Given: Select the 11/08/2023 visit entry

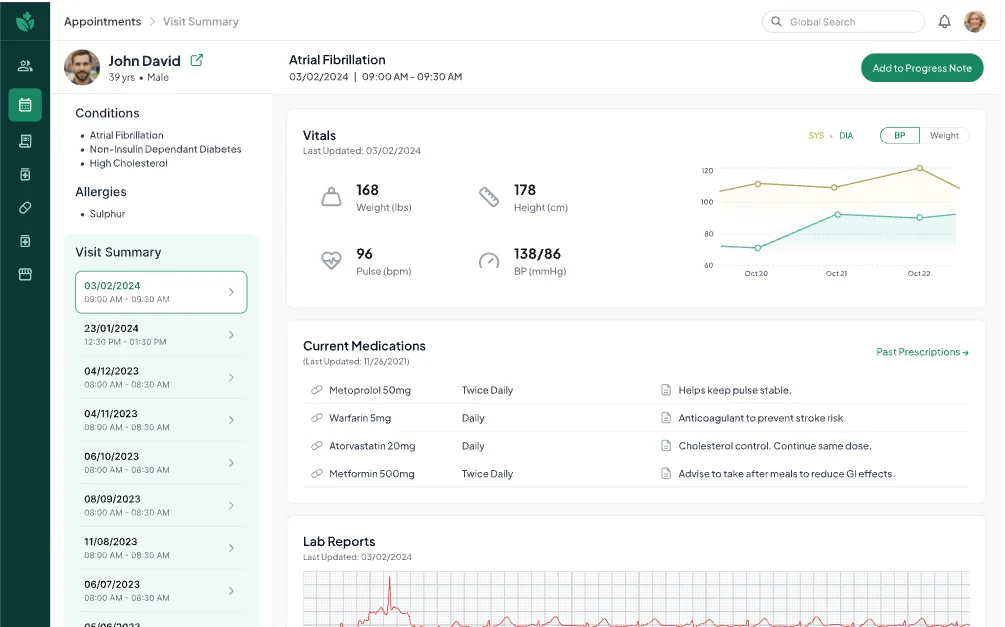Looking at the screenshot, I should (x=161, y=548).
